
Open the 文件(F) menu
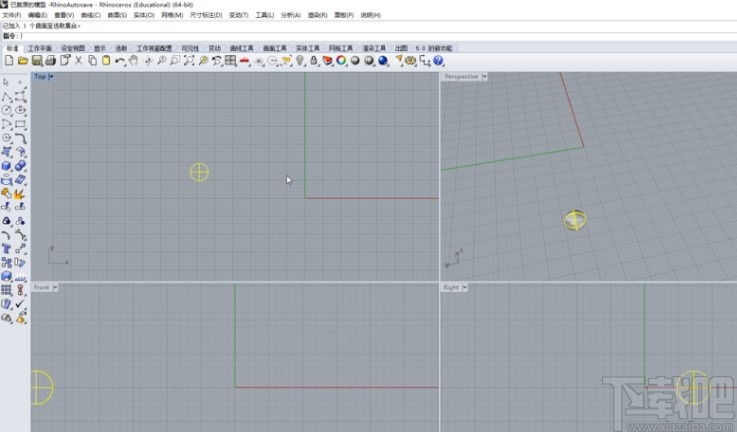(12, 15)
